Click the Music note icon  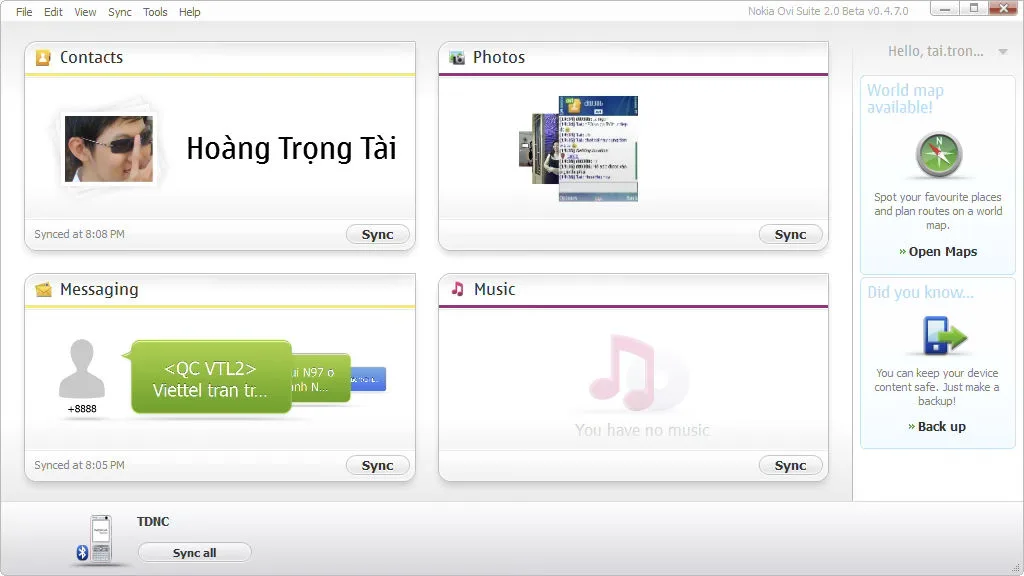pyautogui.click(x=457, y=289)
